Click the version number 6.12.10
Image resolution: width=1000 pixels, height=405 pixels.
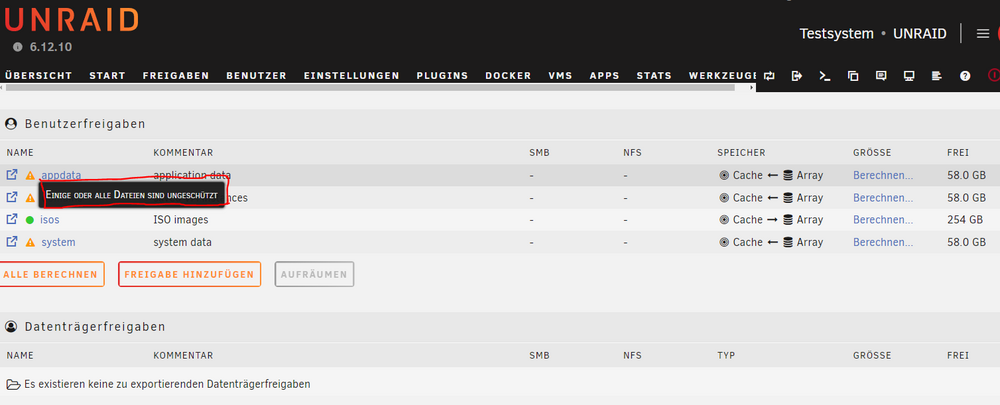(x=50, y=47)
